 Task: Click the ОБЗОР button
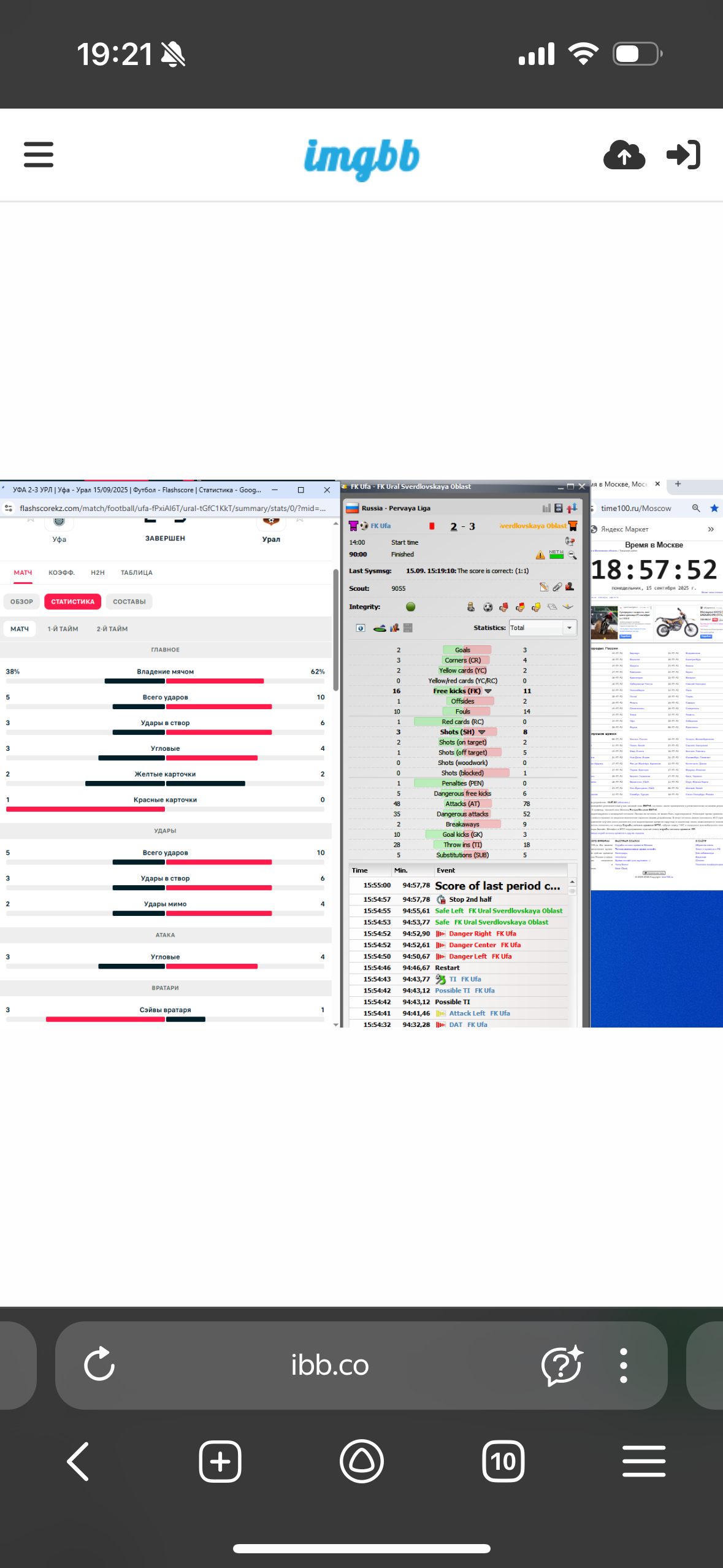point(21,602)
